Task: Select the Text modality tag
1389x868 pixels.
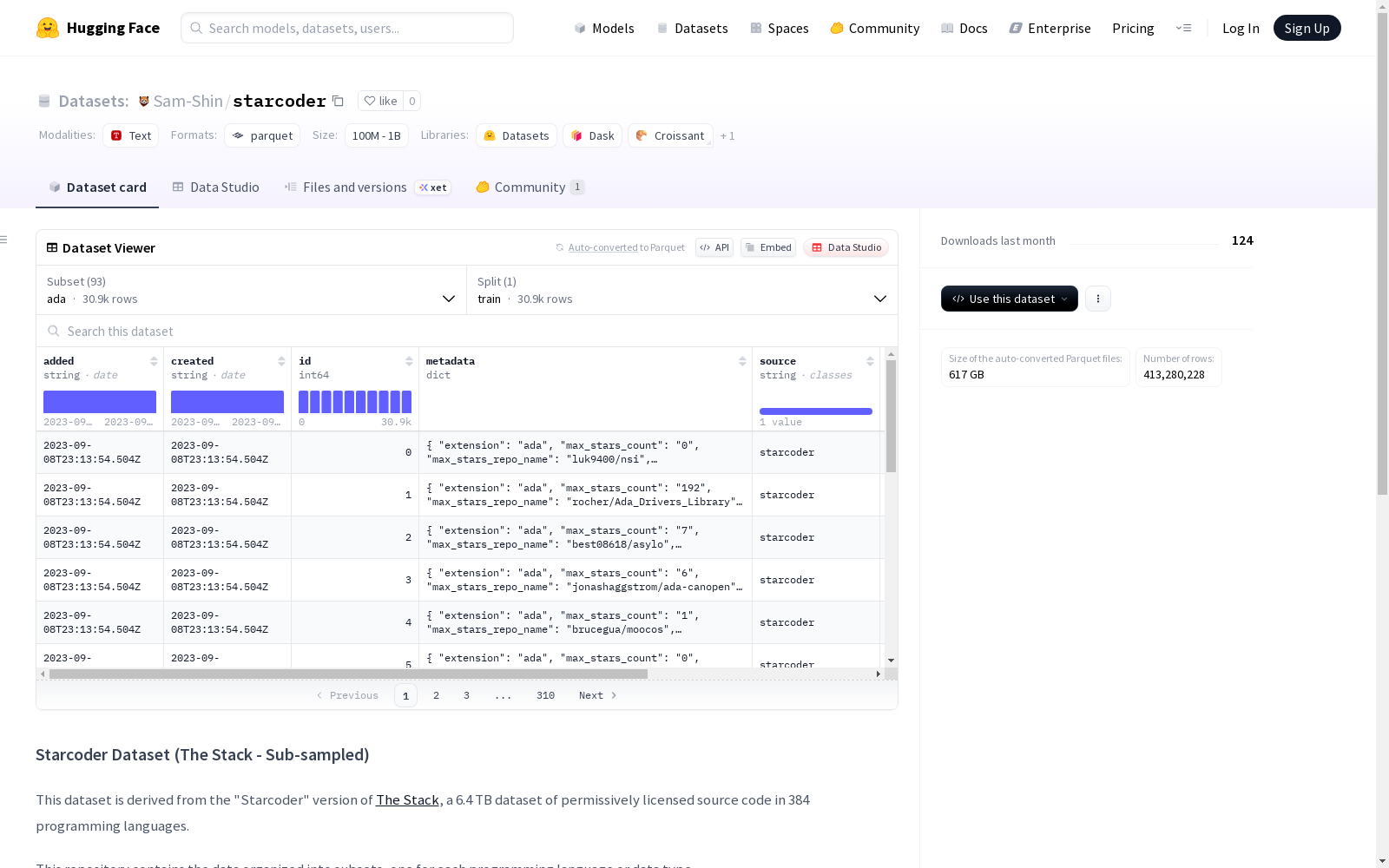Action: pos(131,135)
